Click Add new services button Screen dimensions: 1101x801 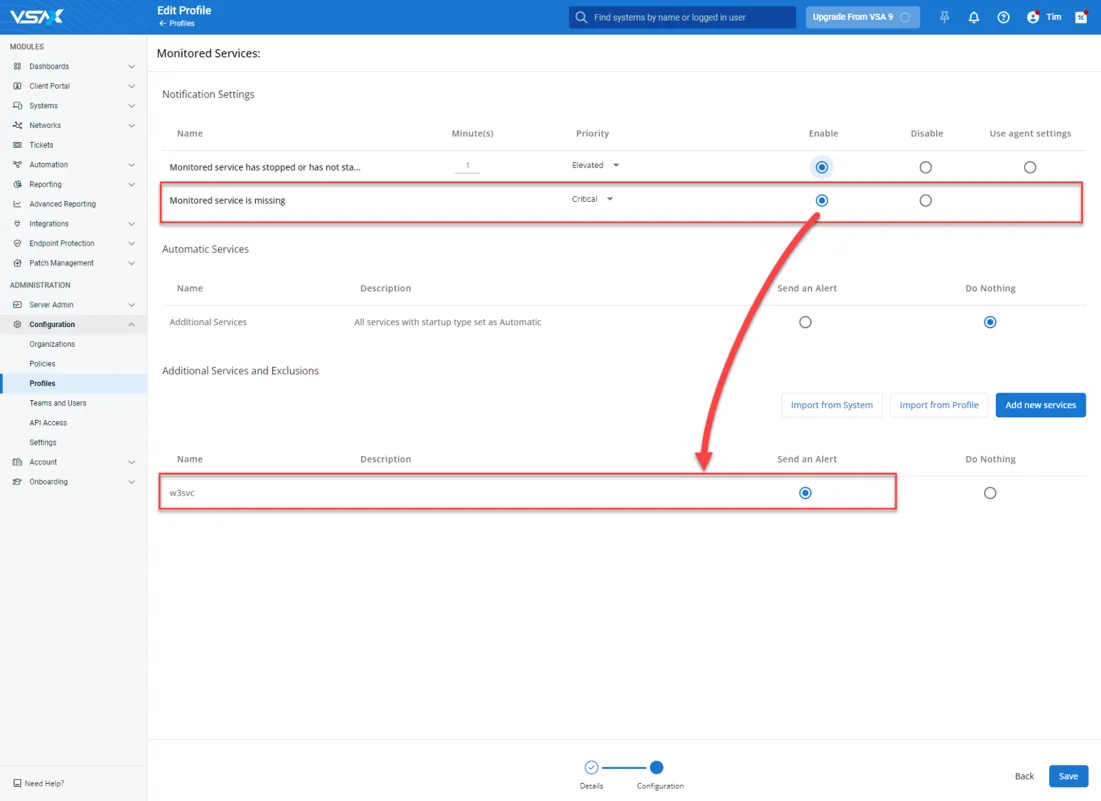[1040, 405]
